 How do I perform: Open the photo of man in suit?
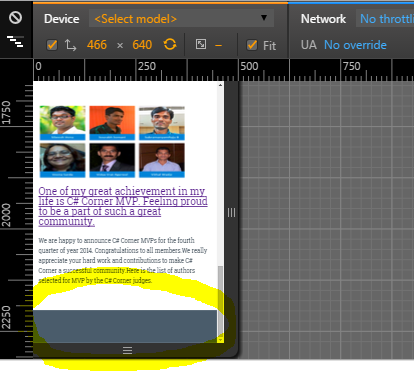click(112, 160)
